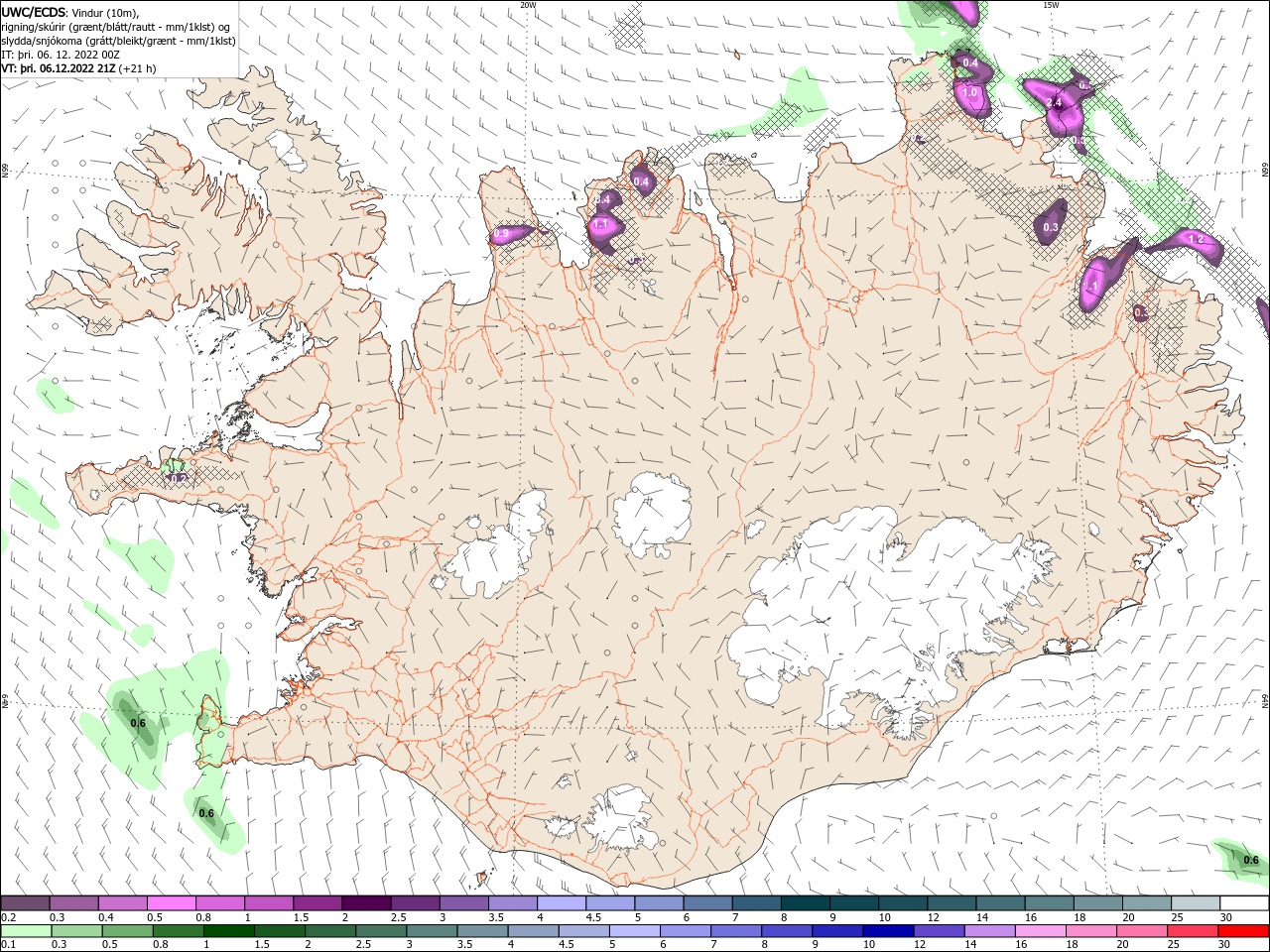
Task: Click the 1.0 snowfall value in the northeast
Action: click(970, 92)
